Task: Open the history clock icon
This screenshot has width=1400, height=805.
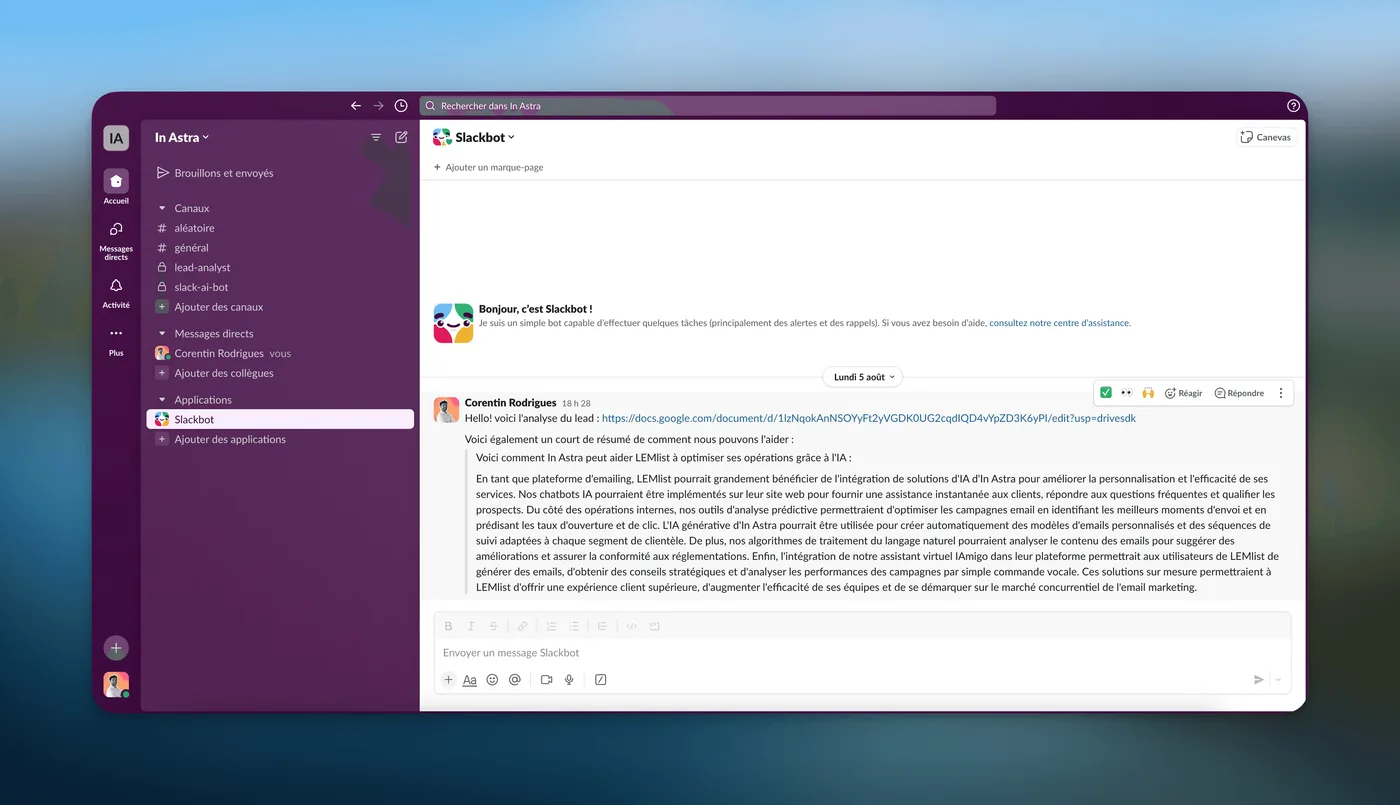Action: point(401,106)
